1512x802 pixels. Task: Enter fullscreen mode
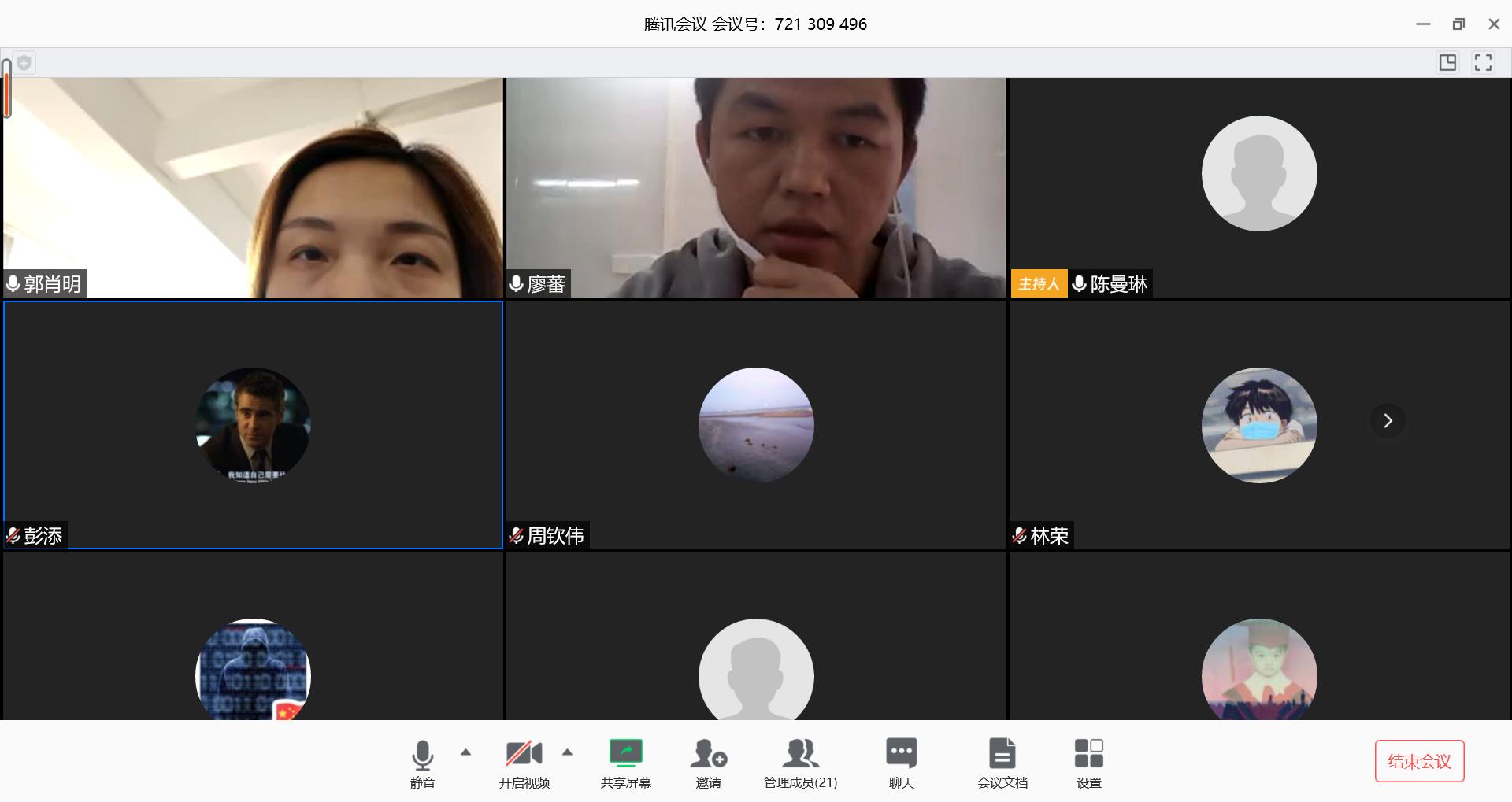click(1483, 63)
